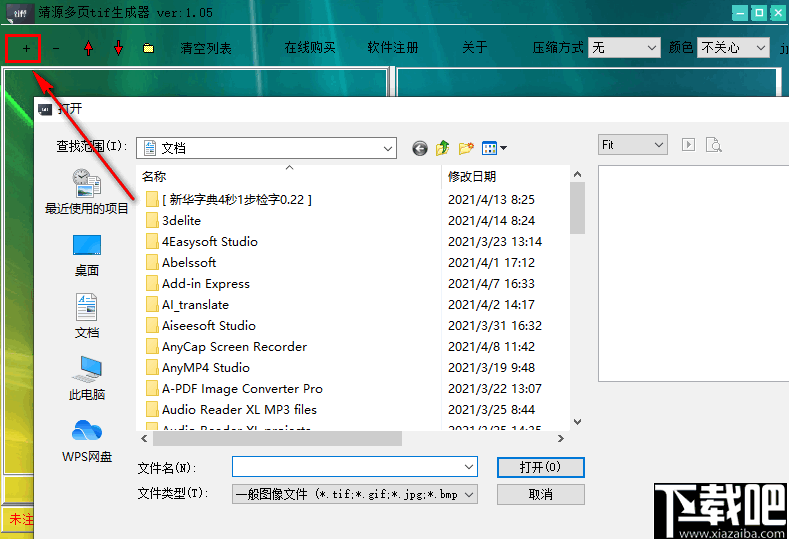
Task: Select the AnyCap Screen Recorder folder
Action: (x=226, y=347)
